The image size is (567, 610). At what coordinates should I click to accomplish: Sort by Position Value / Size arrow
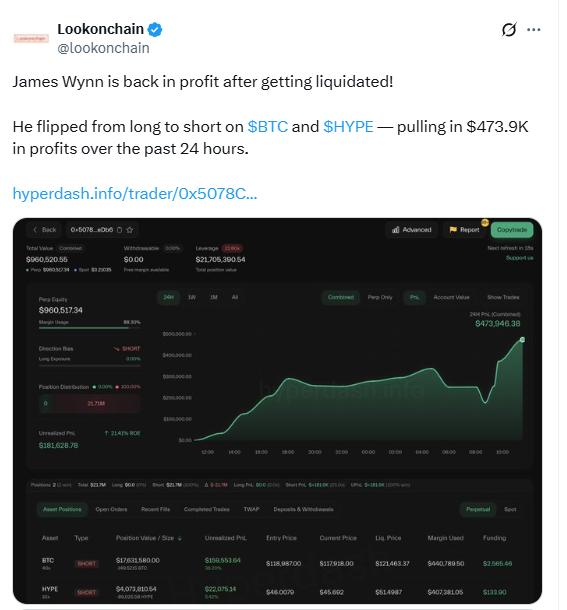pos(180,538)
